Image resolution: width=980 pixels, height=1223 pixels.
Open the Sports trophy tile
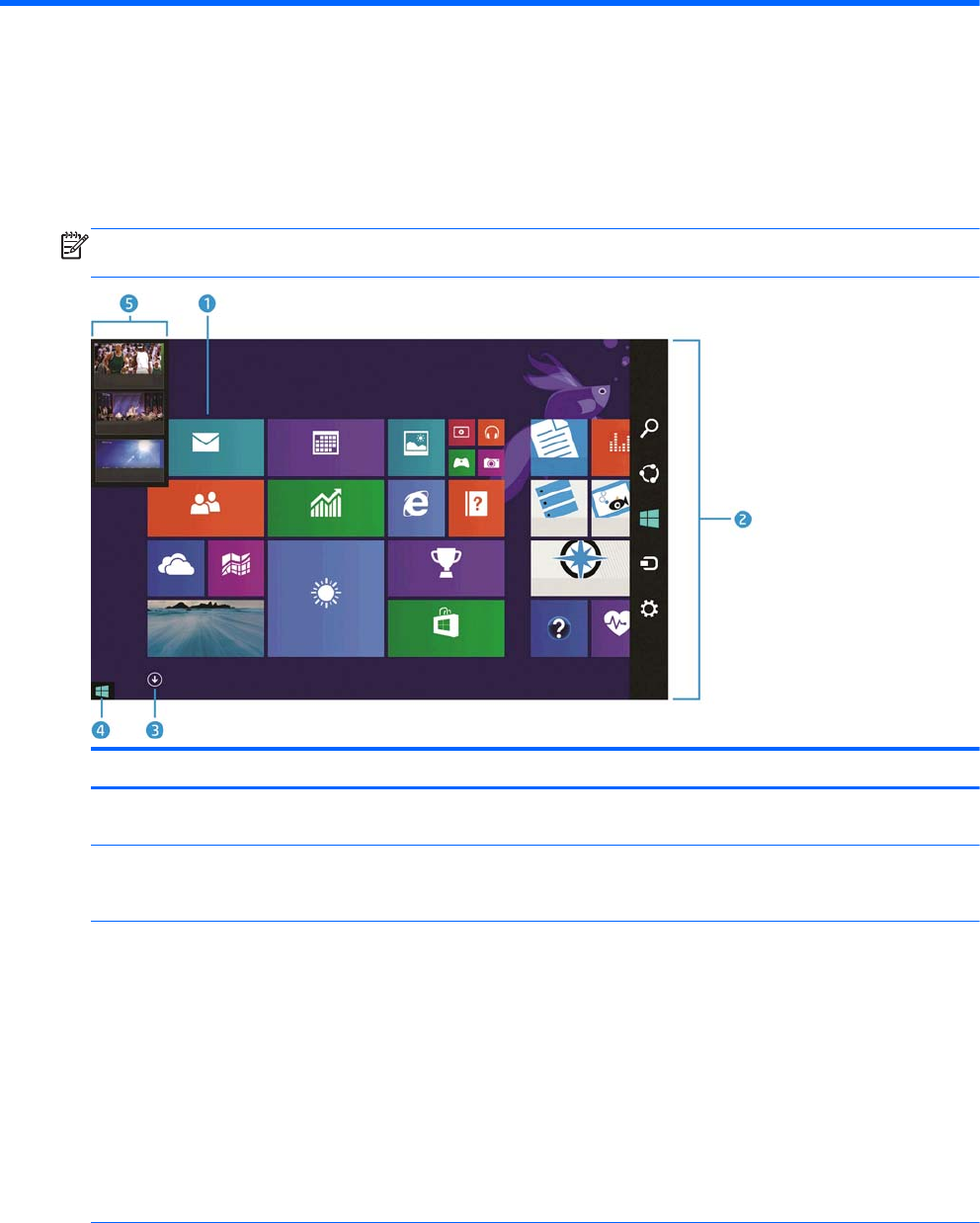446,568
